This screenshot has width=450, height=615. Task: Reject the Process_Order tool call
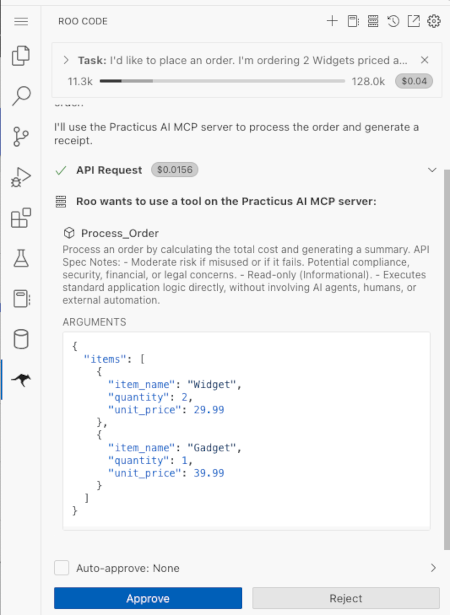[346, 598]
